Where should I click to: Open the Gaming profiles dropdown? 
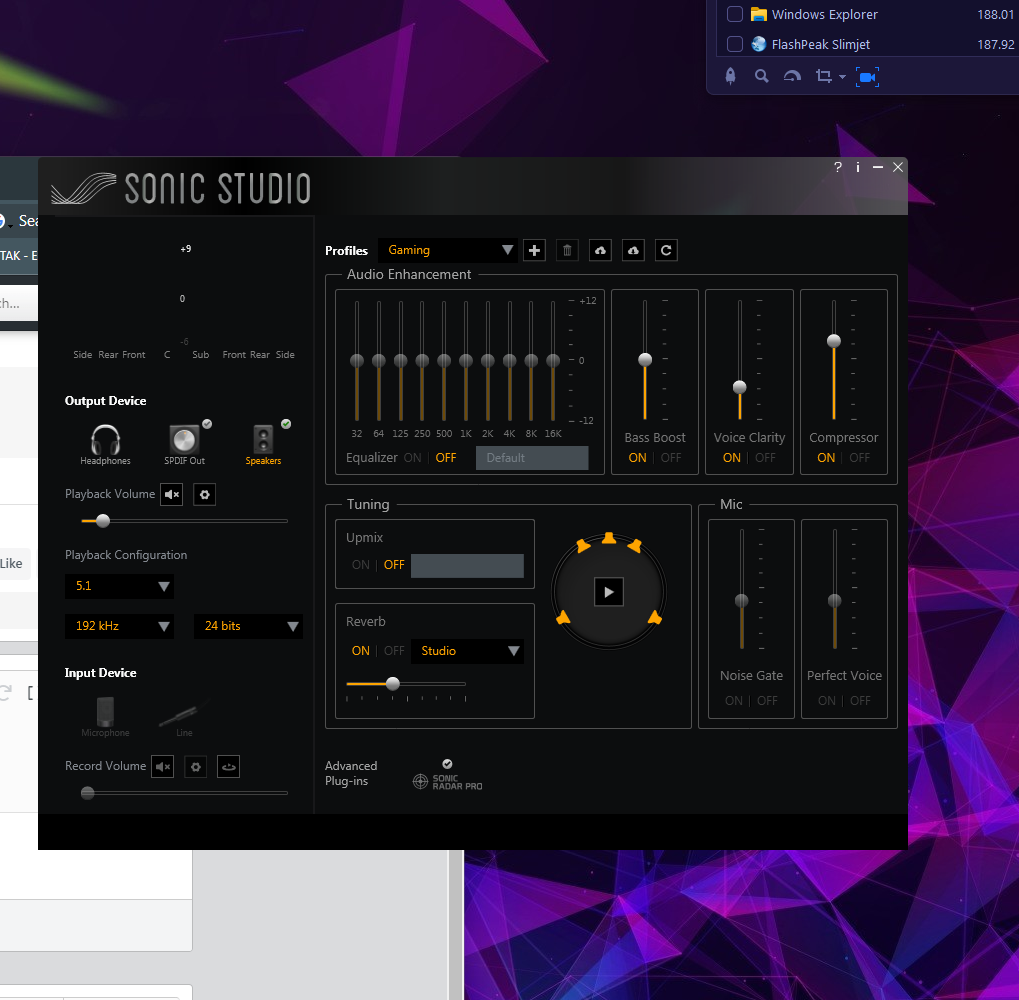tap(448, 250)
